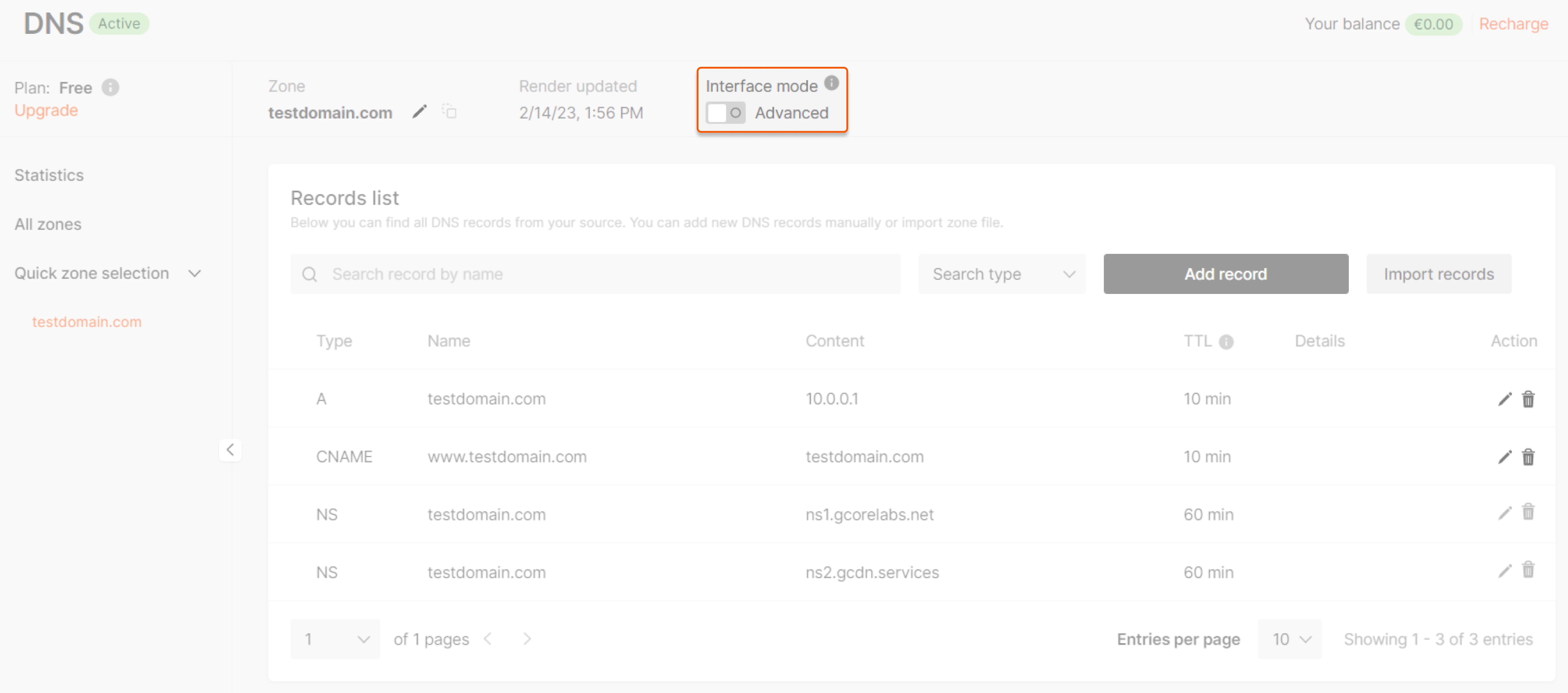
Task: Delete the A record 10.0.0.1
Action: point(1528,399)
